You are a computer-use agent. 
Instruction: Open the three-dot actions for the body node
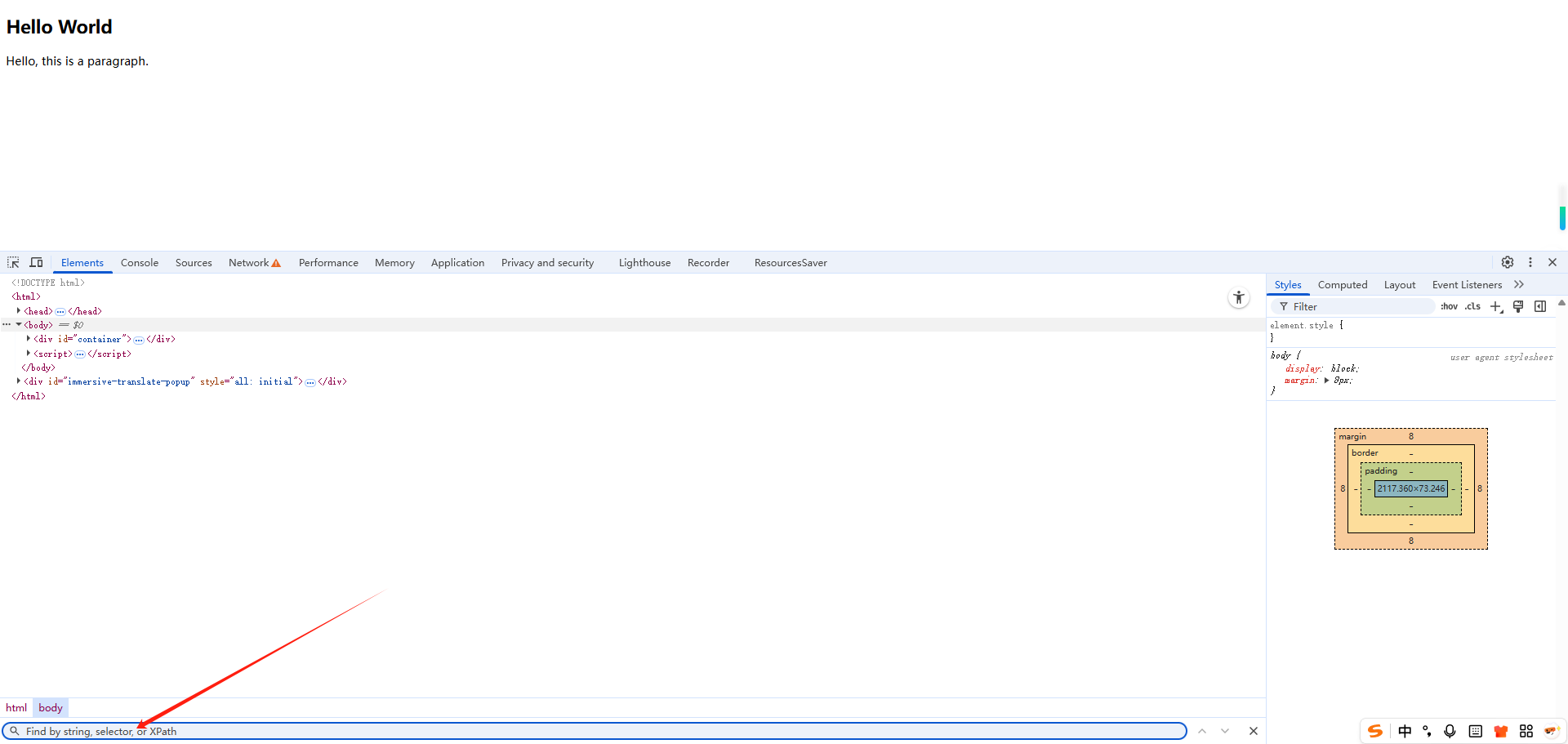7,324
